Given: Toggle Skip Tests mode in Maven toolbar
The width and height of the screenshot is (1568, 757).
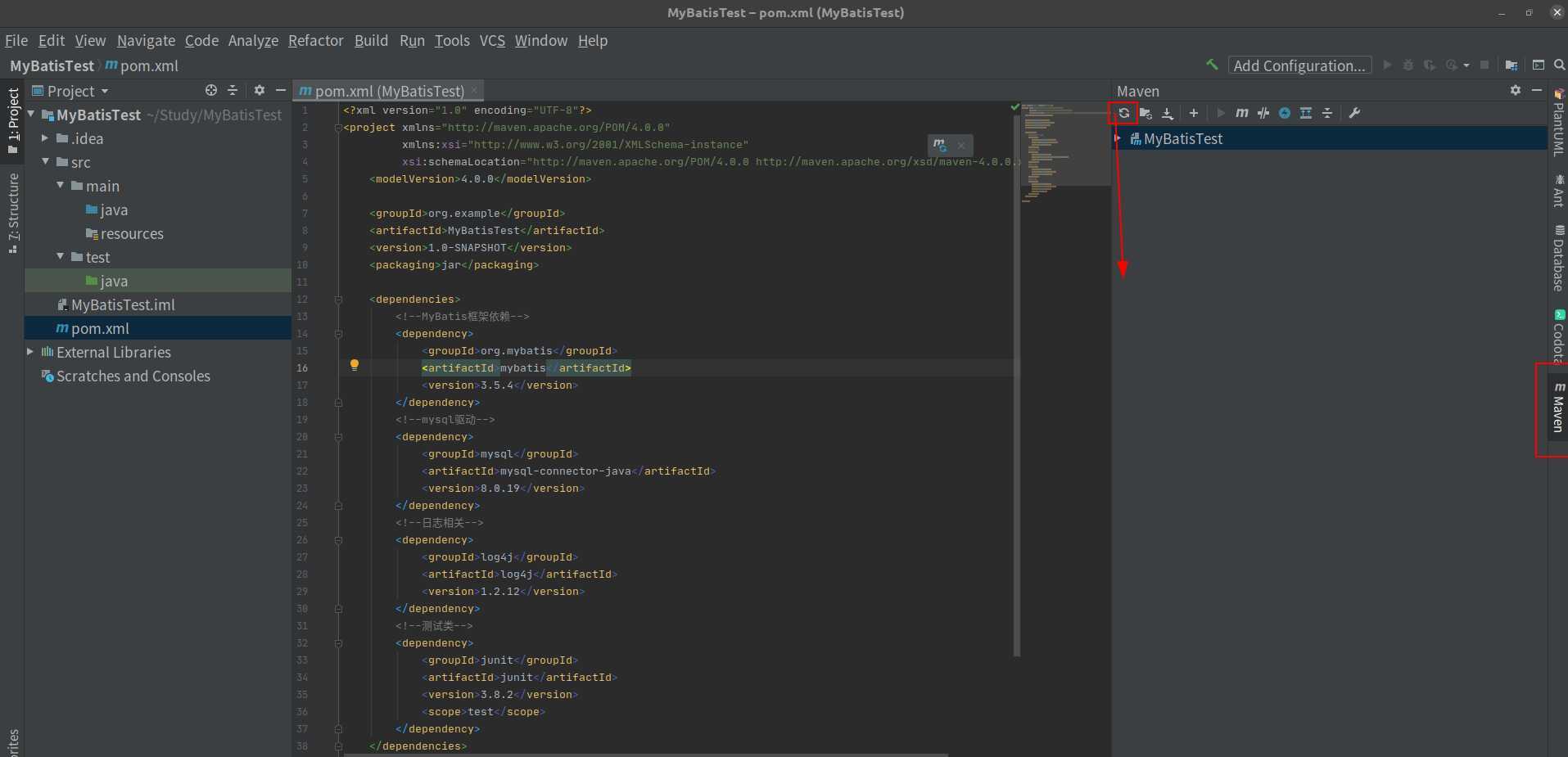Looking at the screenshot, I should point(1285,113).
